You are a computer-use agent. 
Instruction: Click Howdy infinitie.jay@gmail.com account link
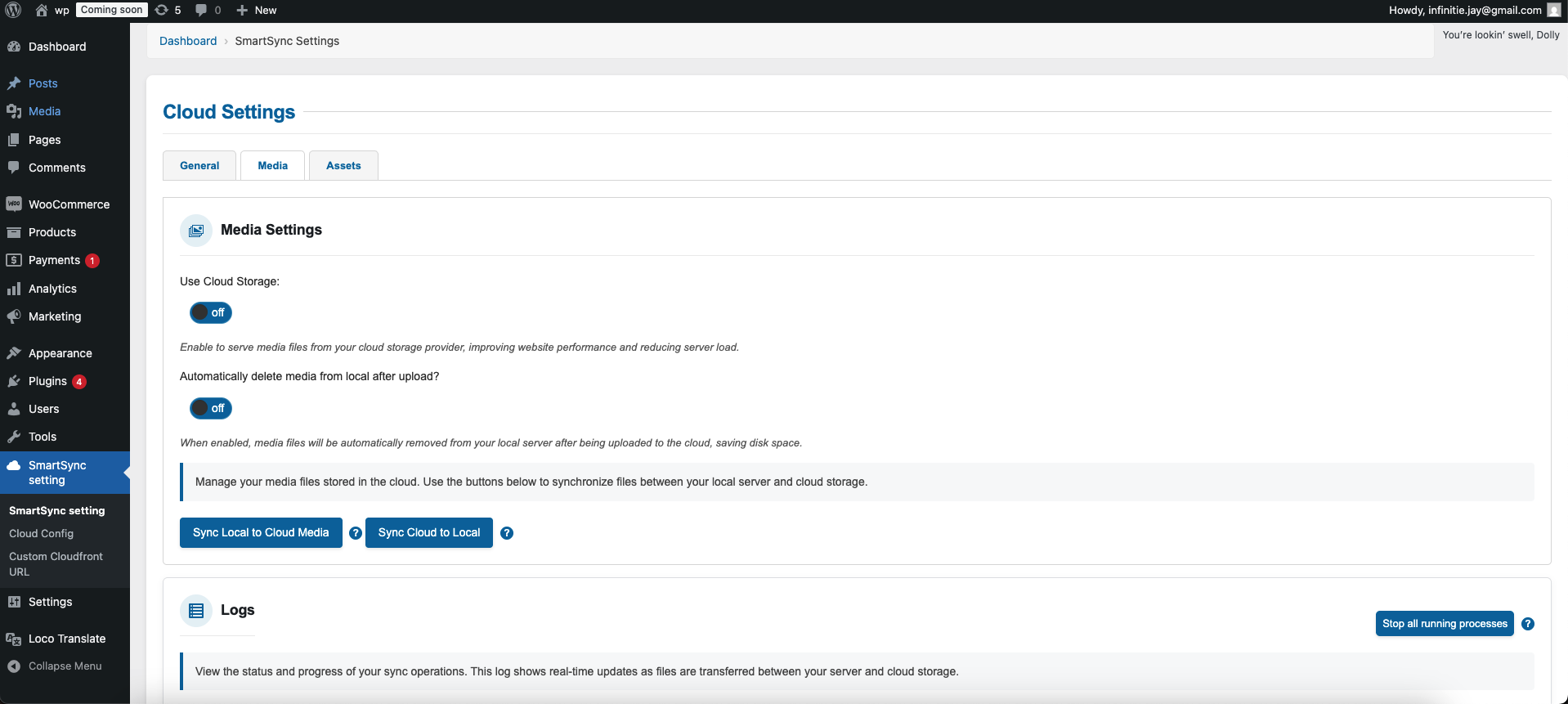coord(1474,10)
